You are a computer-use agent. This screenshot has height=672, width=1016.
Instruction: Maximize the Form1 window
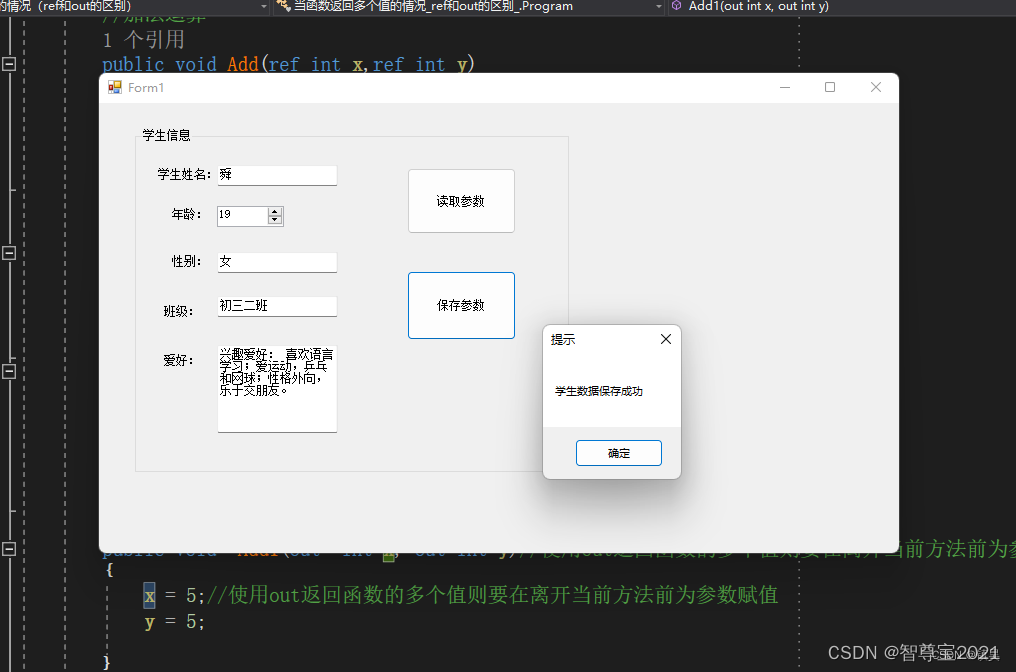pos(829,87)
